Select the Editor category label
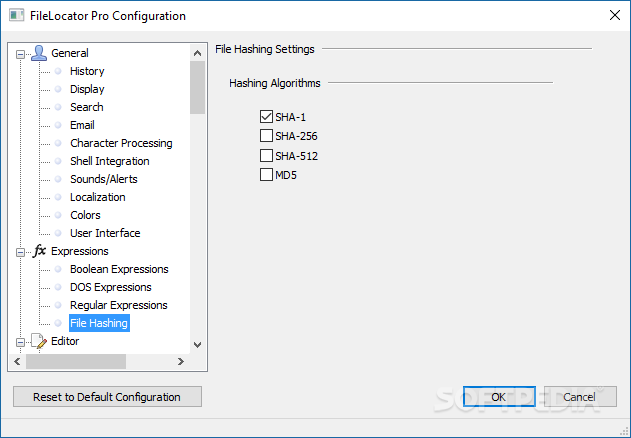Screen dimensions: 631x438 tap(65, 341)
